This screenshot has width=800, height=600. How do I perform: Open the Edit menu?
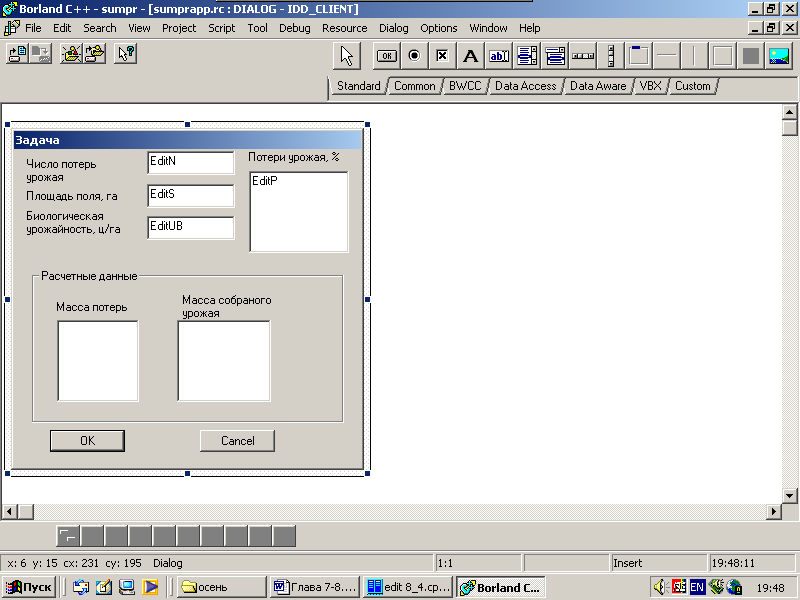tap(62, 28)
